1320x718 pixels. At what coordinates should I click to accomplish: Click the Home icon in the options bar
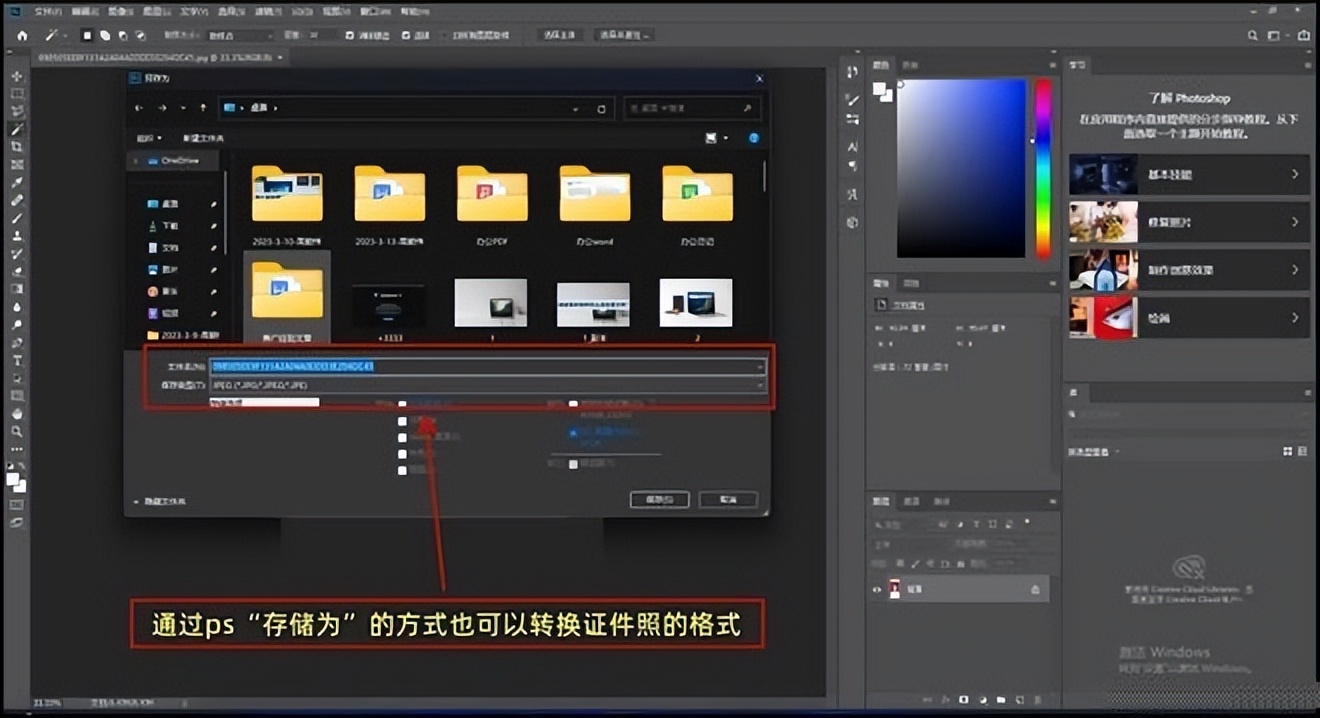(20, 33)
